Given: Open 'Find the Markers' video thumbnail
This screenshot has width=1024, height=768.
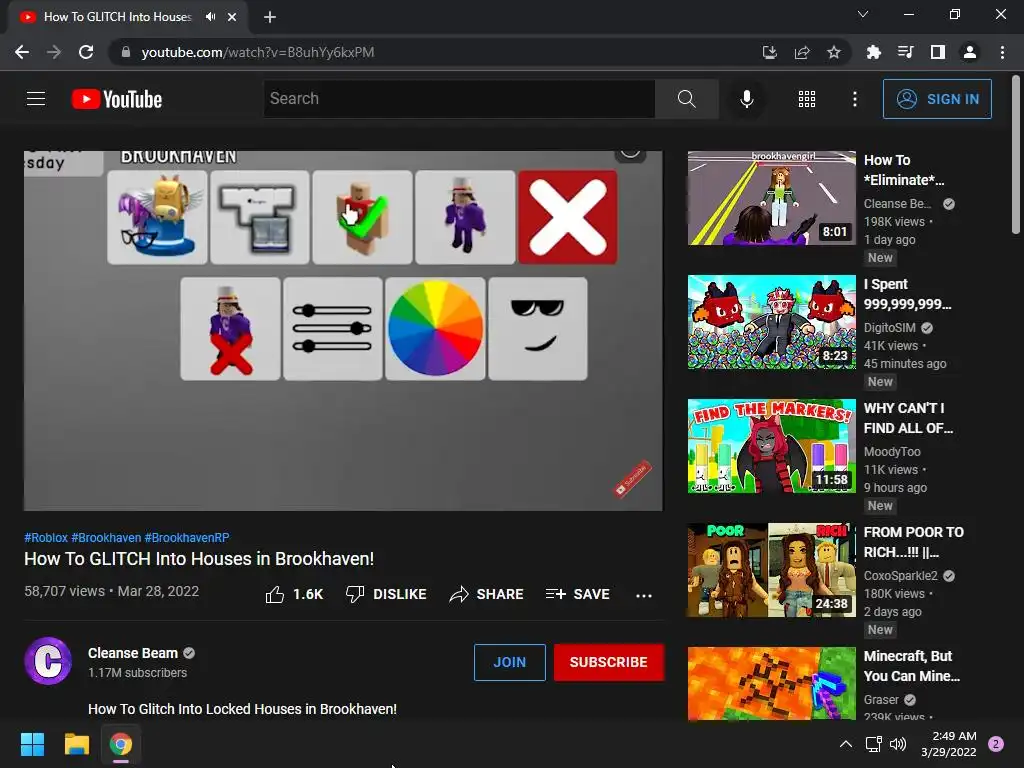Looking at the screenshot, I should coord(771,446).
